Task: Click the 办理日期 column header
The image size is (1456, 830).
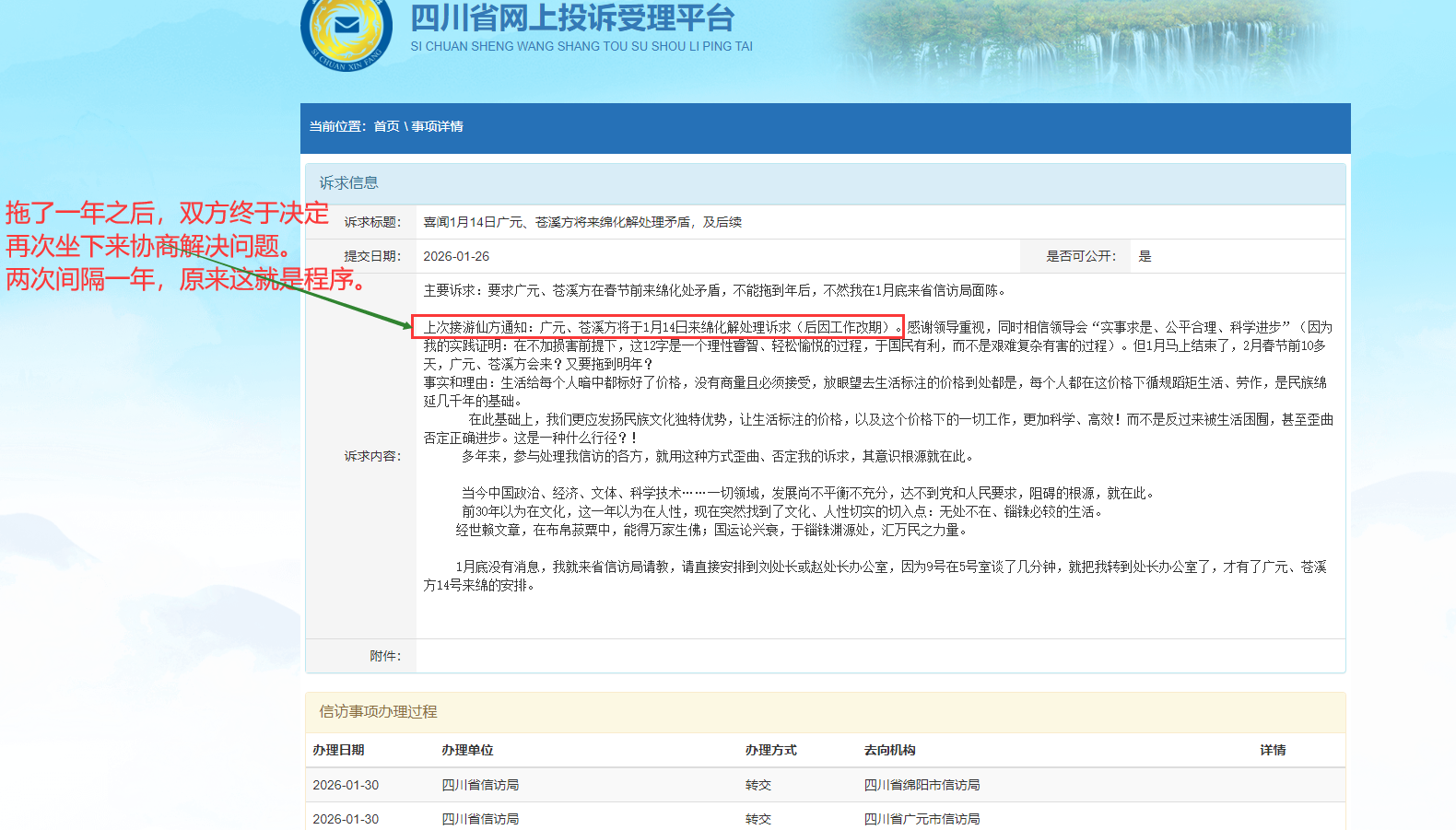Action: (x=338, y=750)
